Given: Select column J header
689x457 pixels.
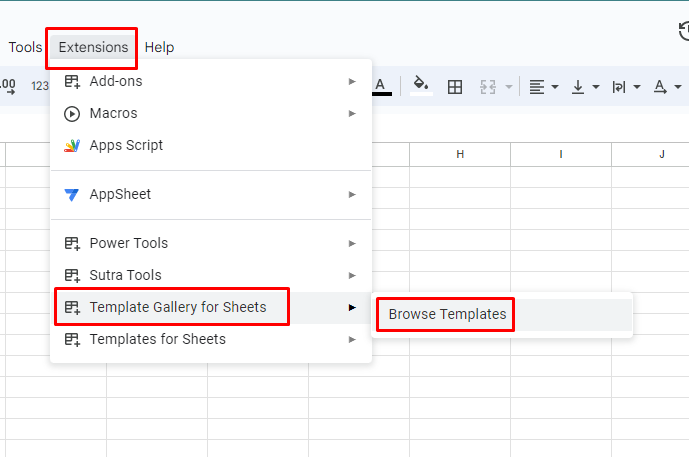Looking at the screenshot, I should [x=651, y=154].
